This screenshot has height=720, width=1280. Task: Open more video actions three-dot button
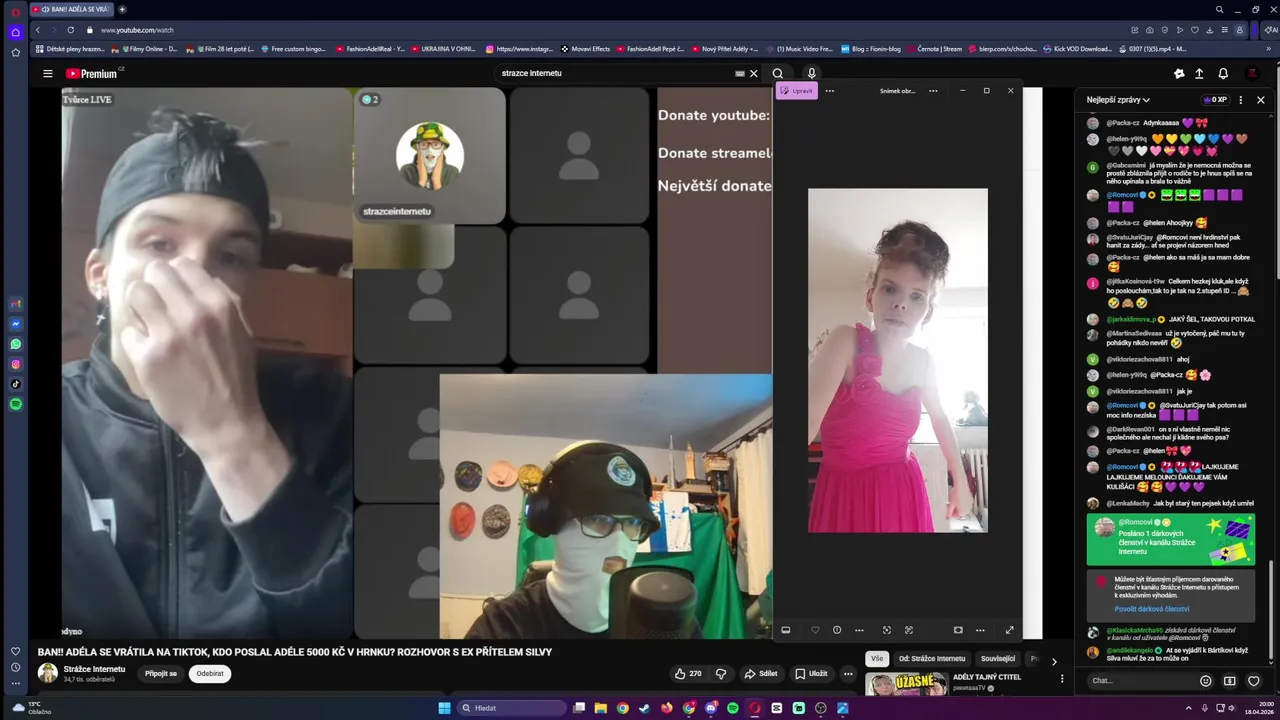pyautogui.click(x=848, y=673)
